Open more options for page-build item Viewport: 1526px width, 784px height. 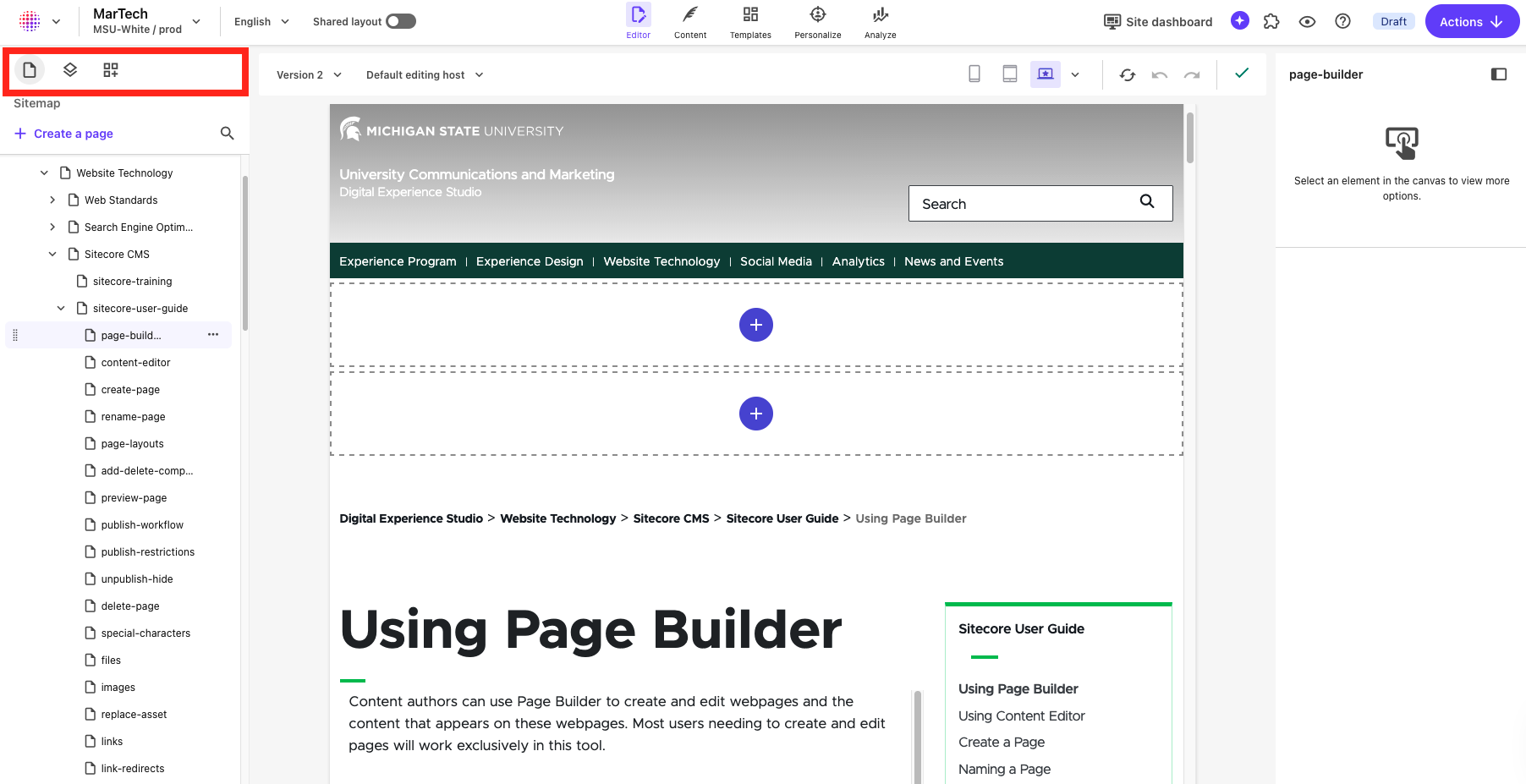(213, 335)
